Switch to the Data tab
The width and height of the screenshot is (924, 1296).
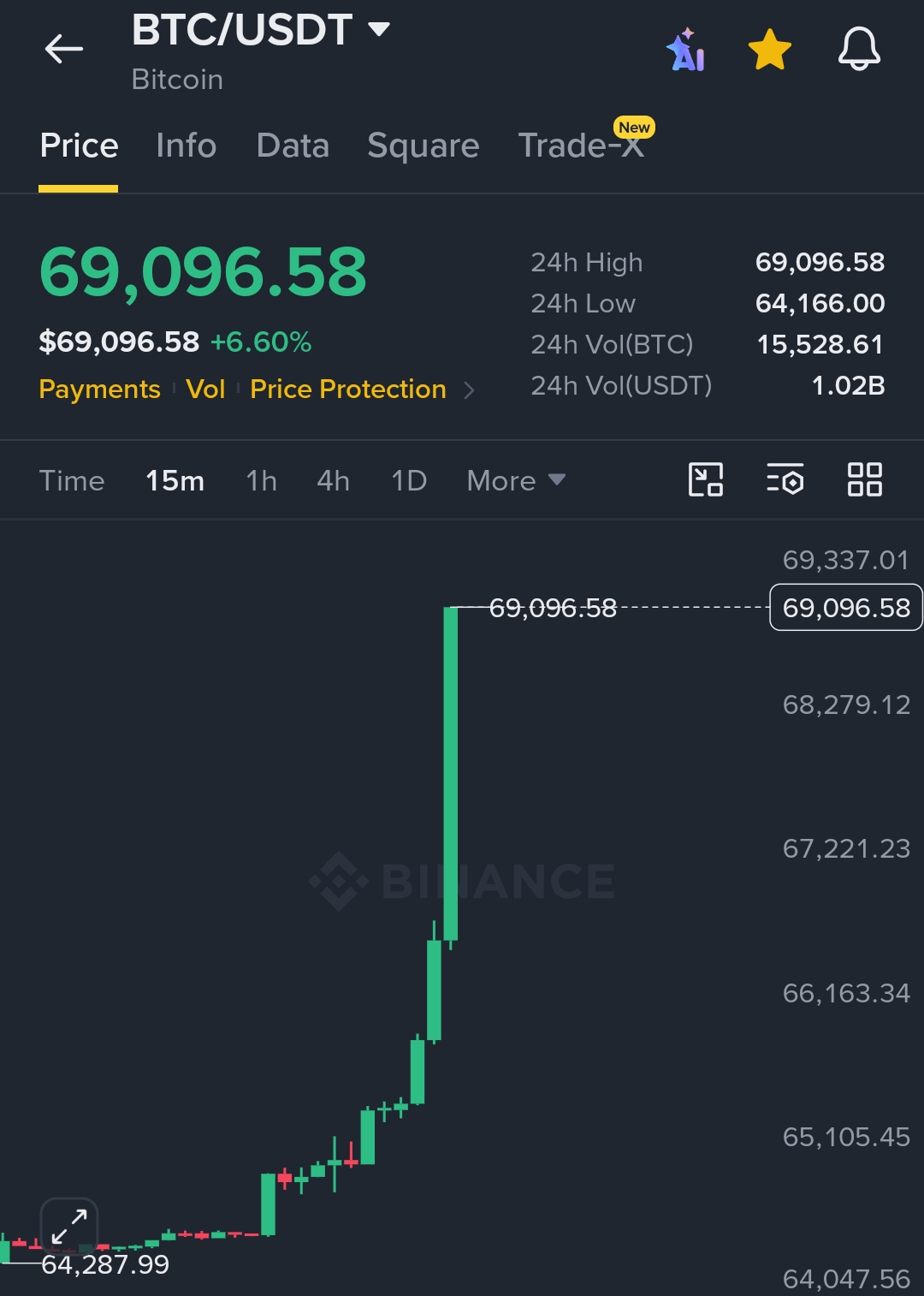click(293, 146)
